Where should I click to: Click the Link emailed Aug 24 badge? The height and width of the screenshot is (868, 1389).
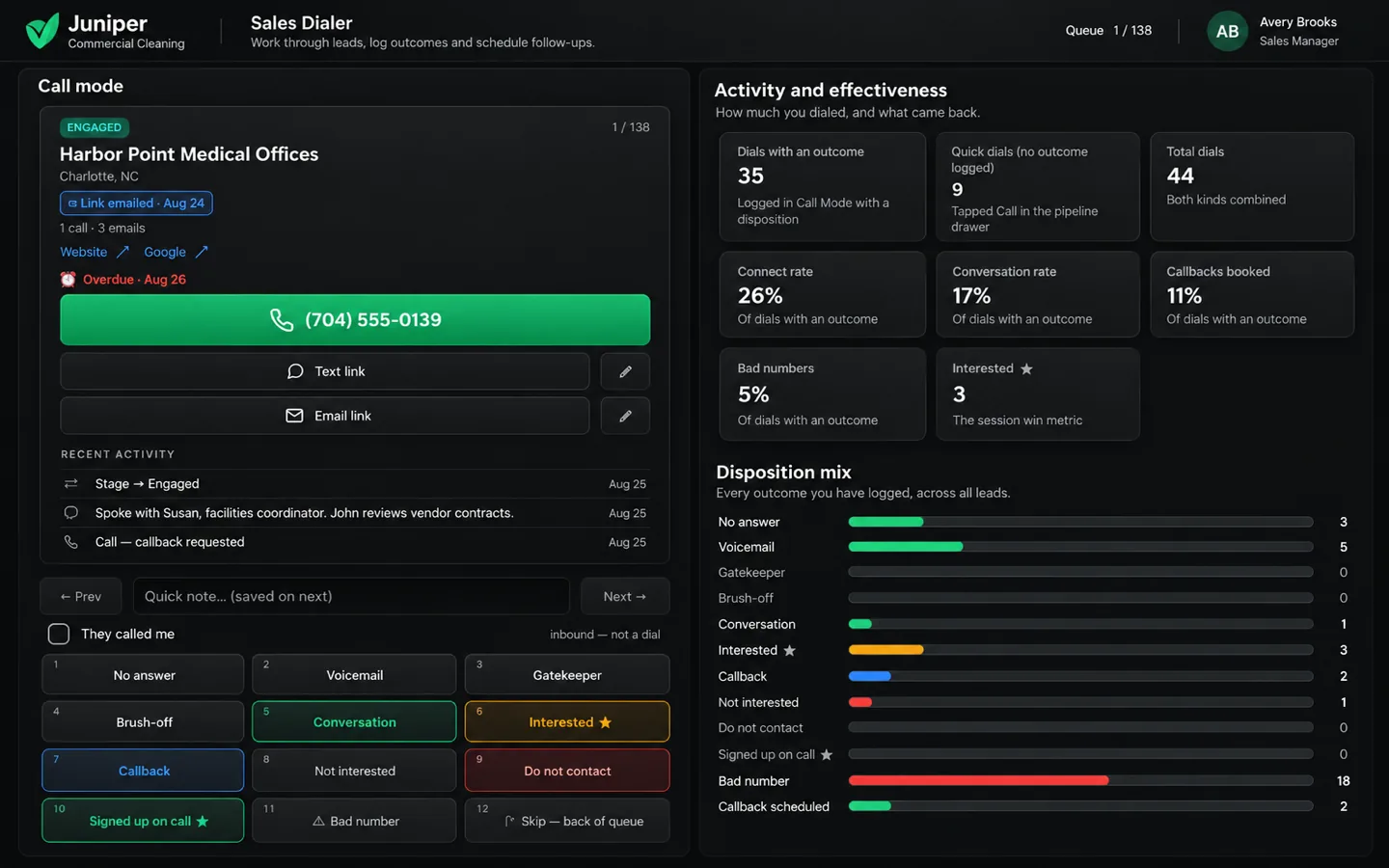pos(136,203)
